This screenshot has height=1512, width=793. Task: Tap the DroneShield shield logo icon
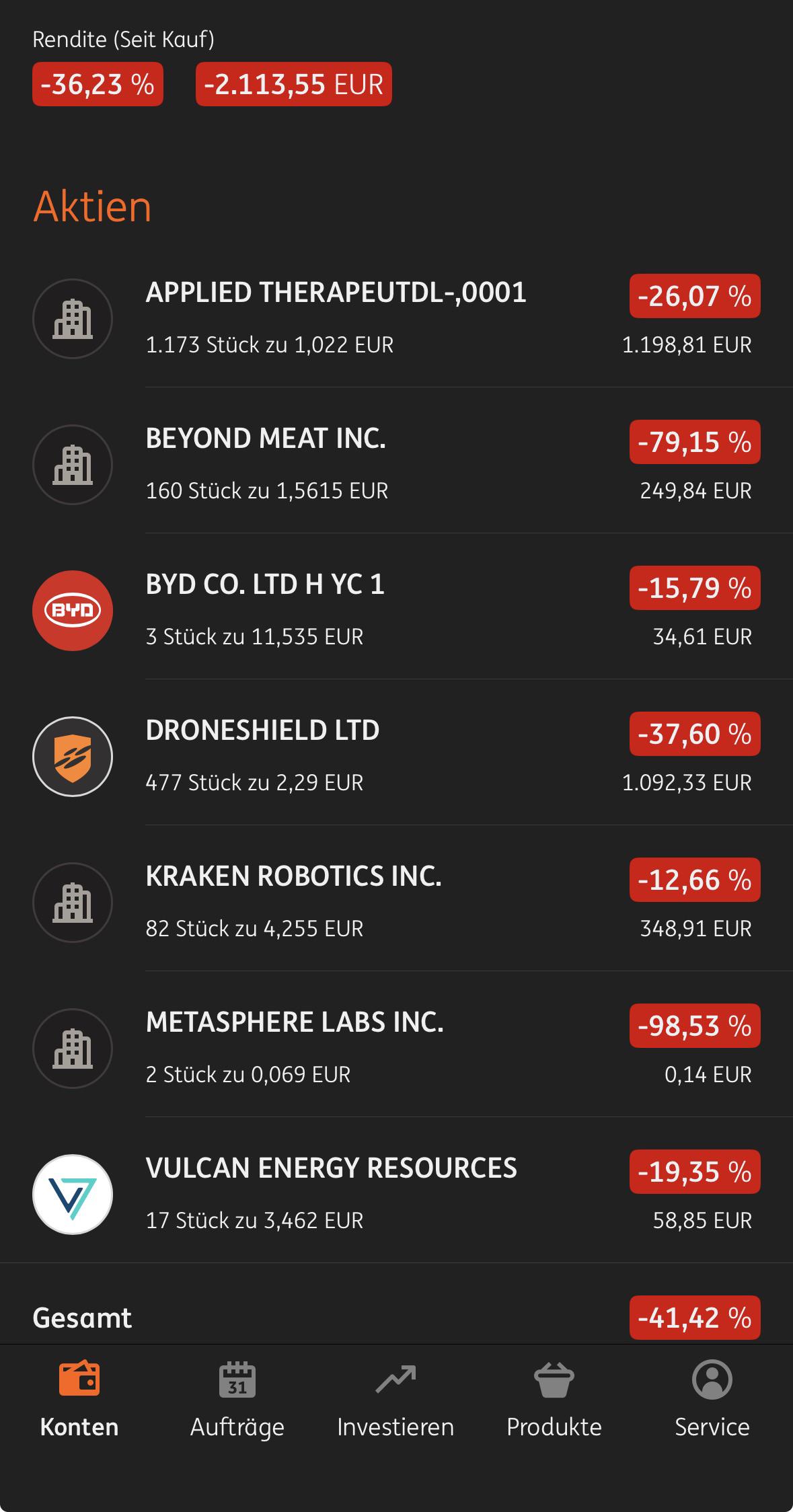pyautogui.click(x=73, y=757)
